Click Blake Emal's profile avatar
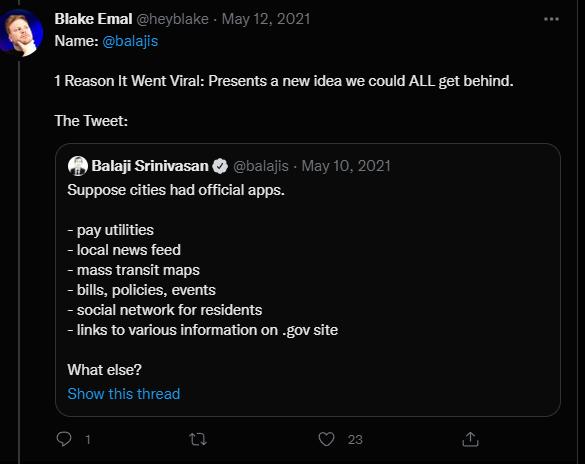 point(21,32)
